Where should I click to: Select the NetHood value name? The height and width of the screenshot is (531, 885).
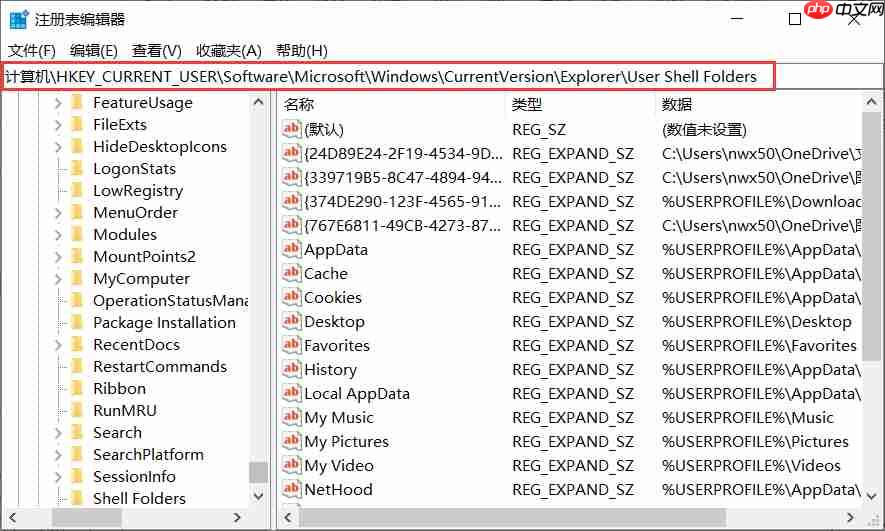click(338, 490)
